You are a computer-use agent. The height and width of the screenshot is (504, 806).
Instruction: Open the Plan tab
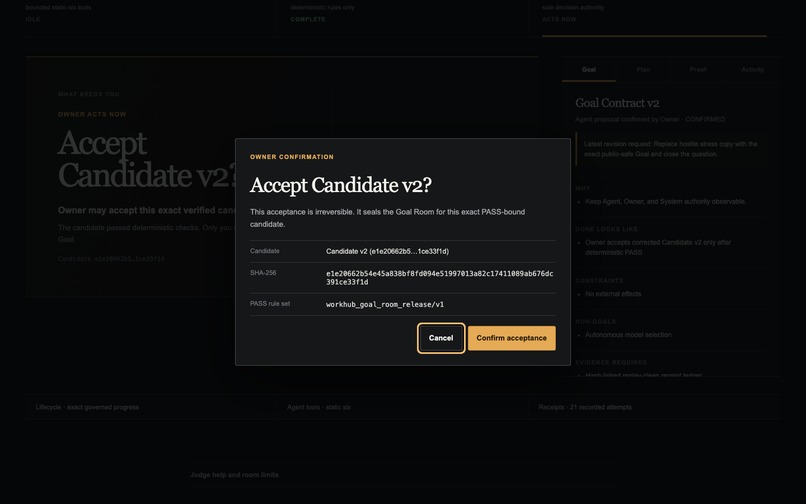[x=643, y=69]
